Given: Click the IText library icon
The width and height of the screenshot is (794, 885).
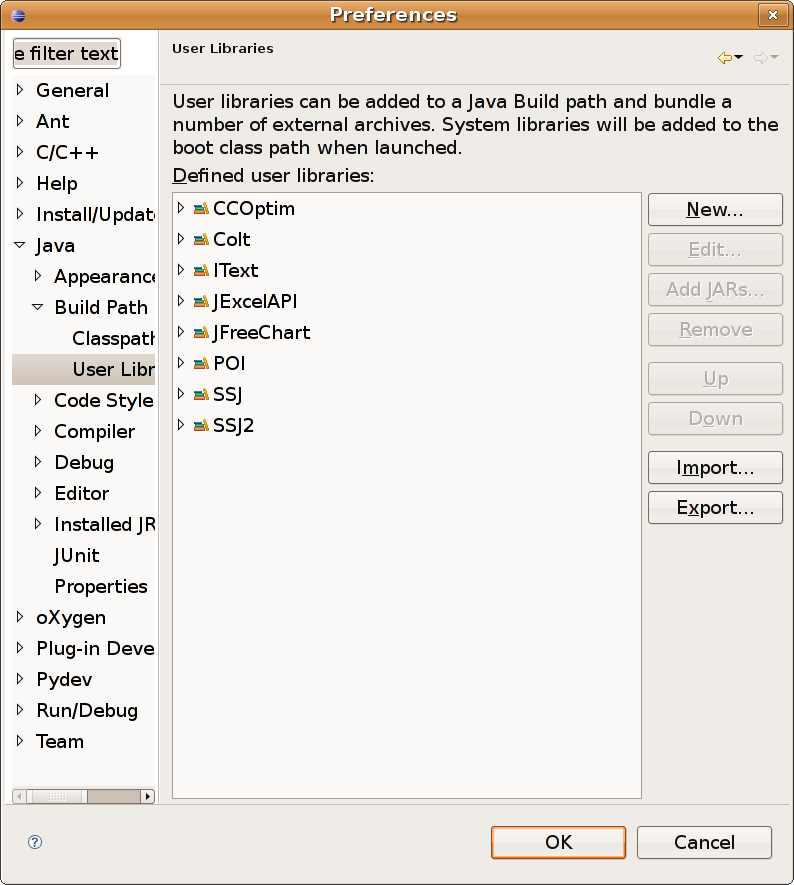Looking at the screenshot, I should [x=201, y=271].
